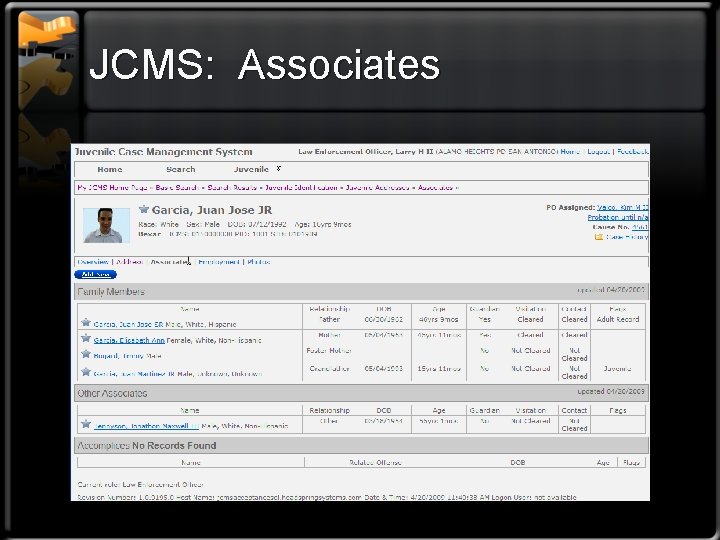Switch to the Overview tab
The image size is (720, 540).
(x=93, y=262)
